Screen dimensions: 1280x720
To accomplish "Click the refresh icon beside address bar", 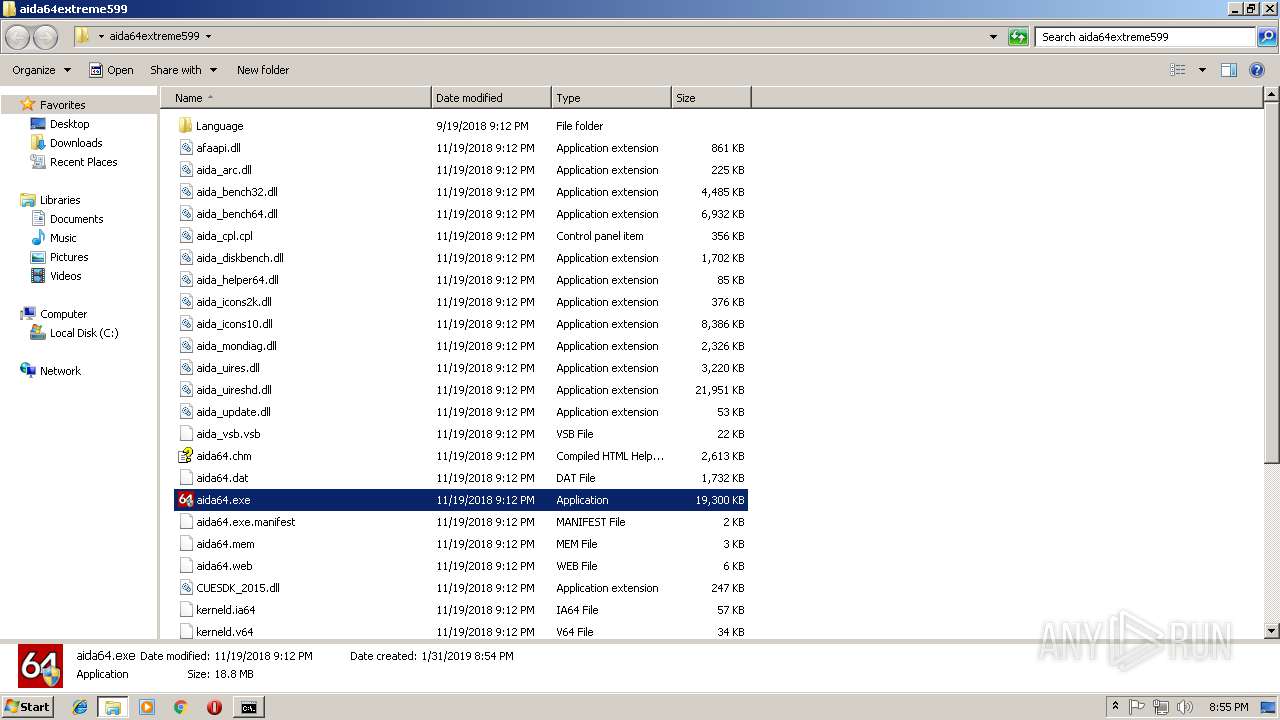I will (1018, 37).
